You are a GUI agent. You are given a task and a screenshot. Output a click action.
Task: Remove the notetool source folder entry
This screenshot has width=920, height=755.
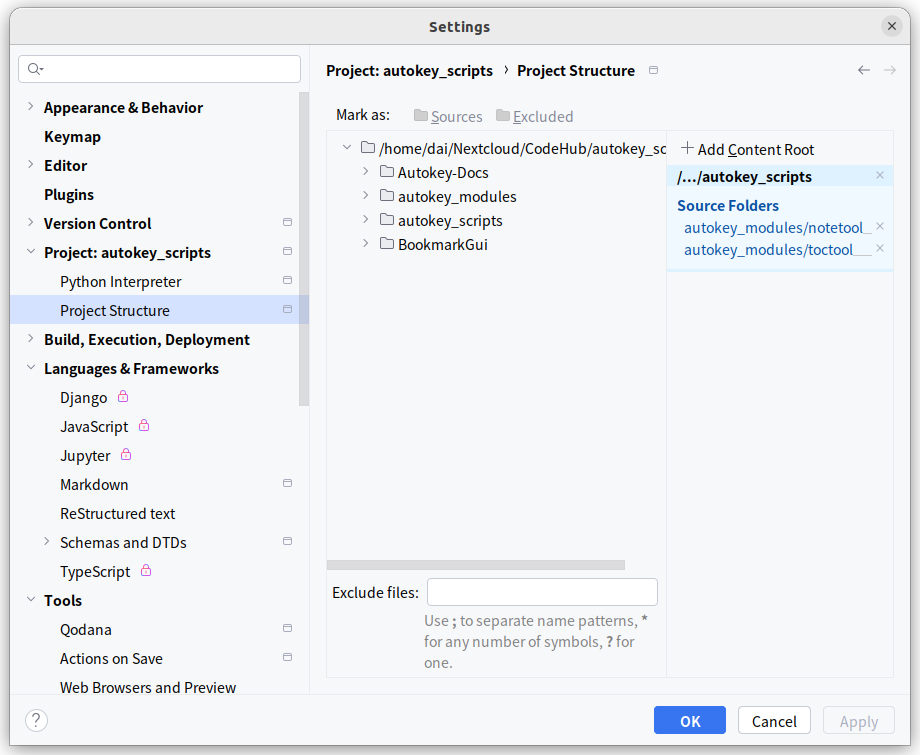pyautogui.click(x=880, y=227)
